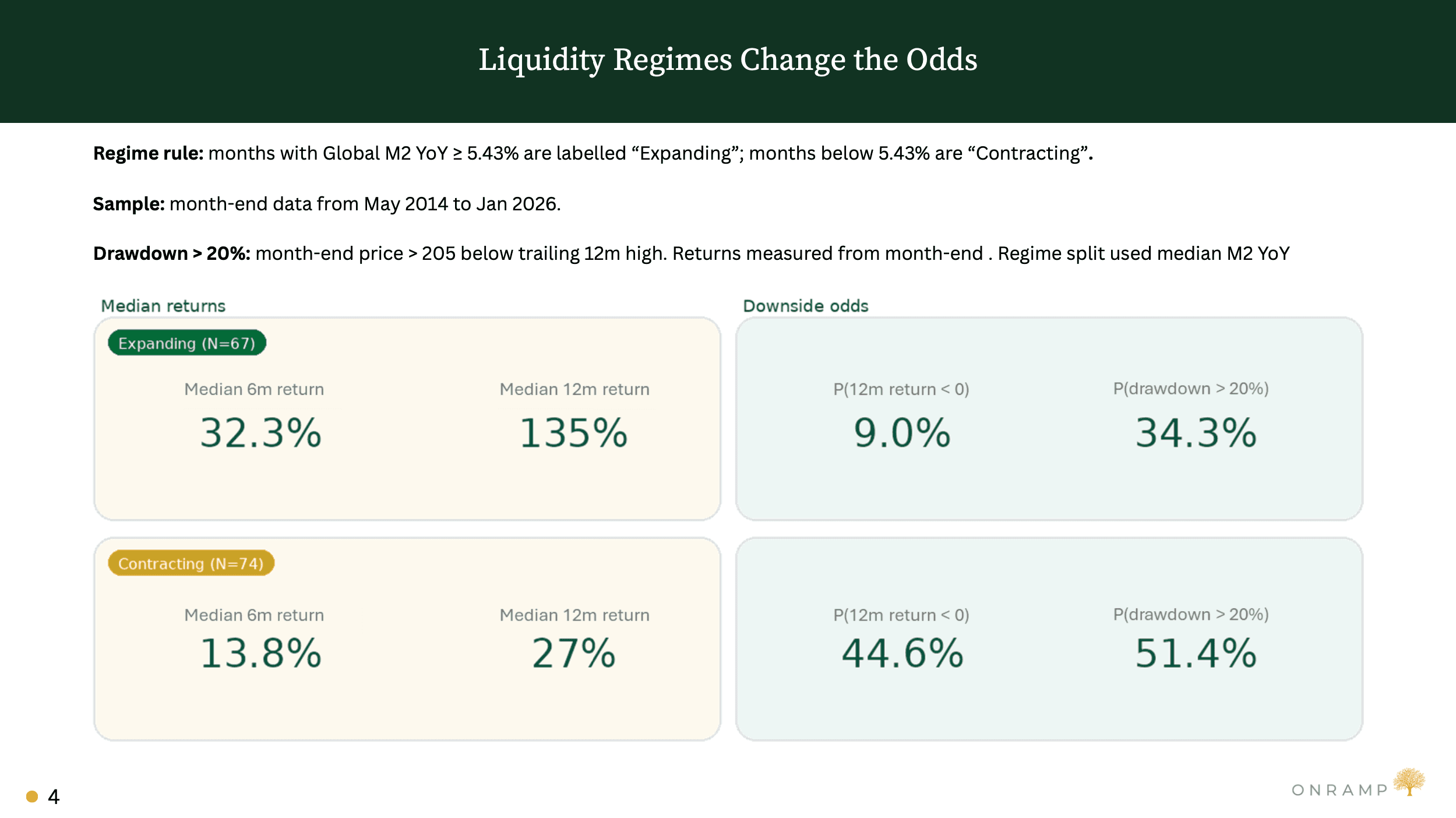Click the page number 4
1456x818 pixels.
(54, 797)
